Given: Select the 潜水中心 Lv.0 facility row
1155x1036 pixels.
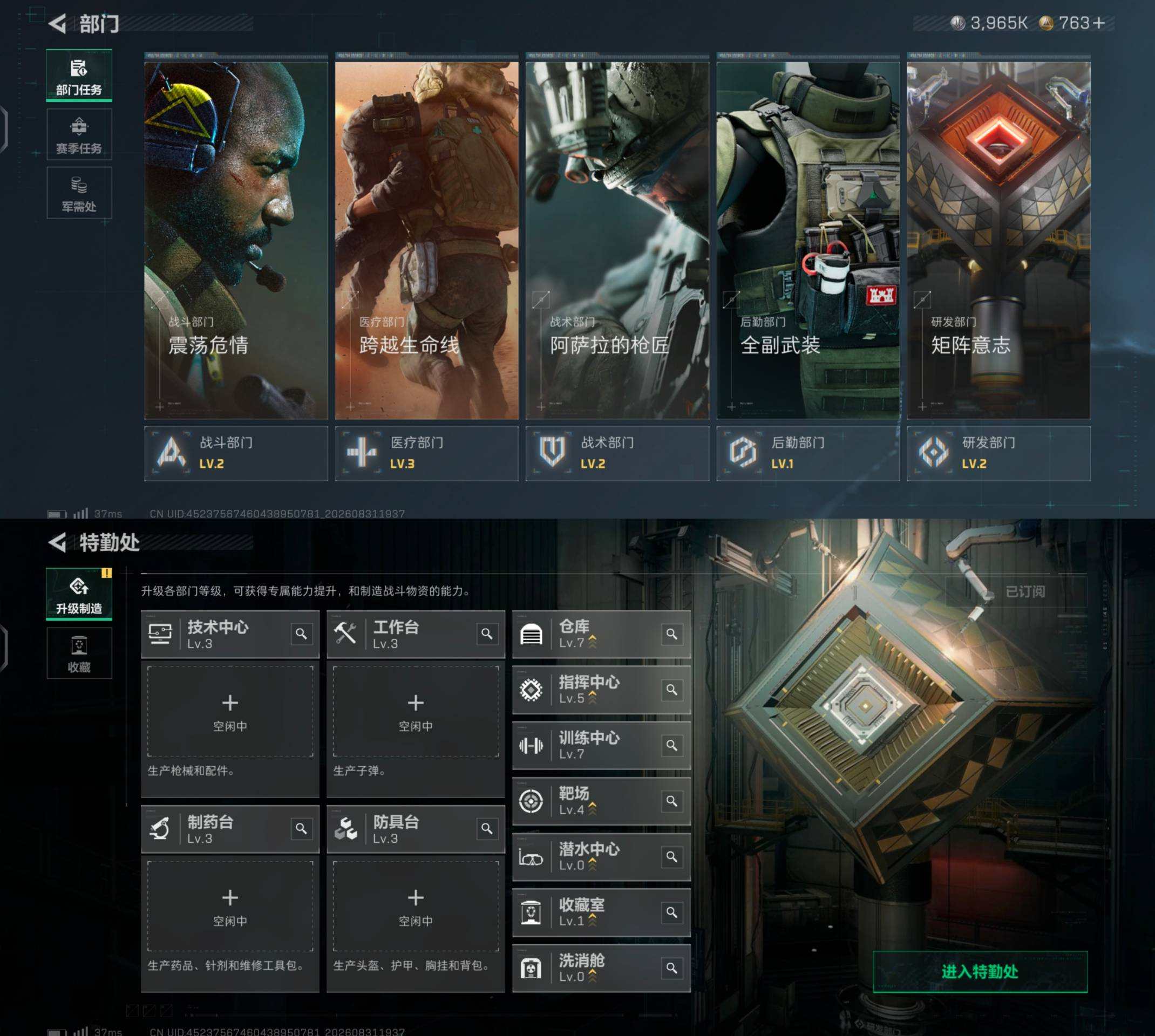Looking at the screenshot, I should (601, 857).
